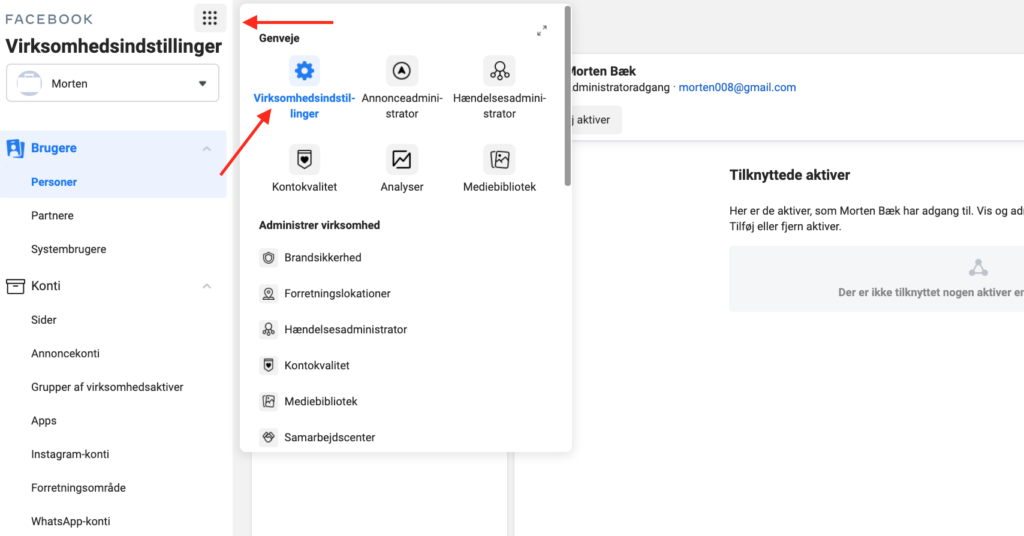Image resolution: width=1024 pixels, height=536 pixels.
Task: Click the Tilknyttede aktiver heading
Action: (790, 175)
